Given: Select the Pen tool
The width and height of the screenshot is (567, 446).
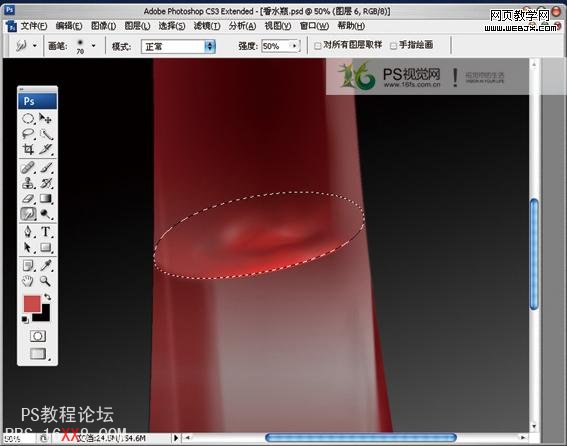Looking at the screenshot, I should click(x=28, y=232).
